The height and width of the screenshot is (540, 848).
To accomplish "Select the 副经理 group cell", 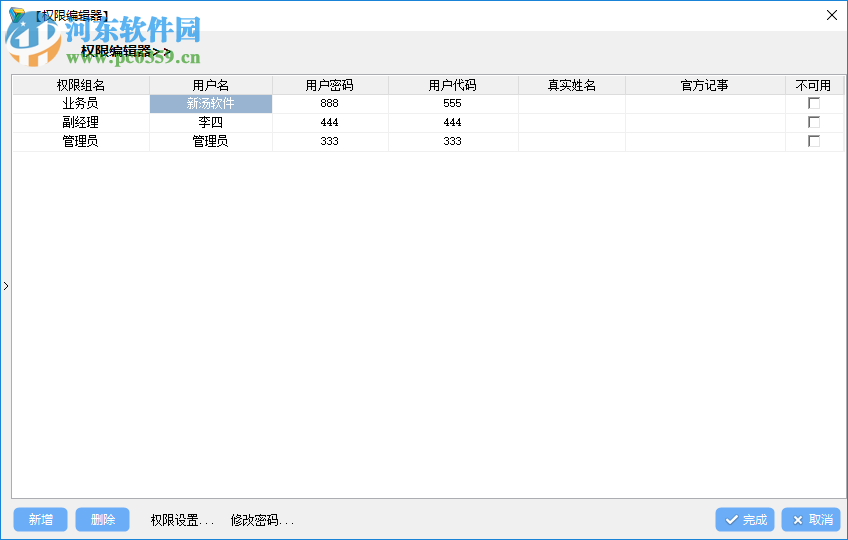I will click(x=81, y=122).
